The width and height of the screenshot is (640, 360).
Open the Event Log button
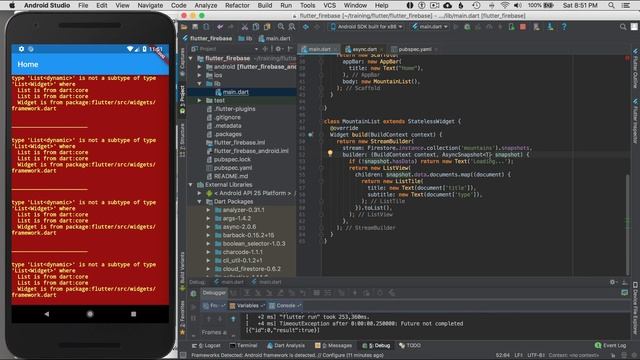tap(610, 345)
